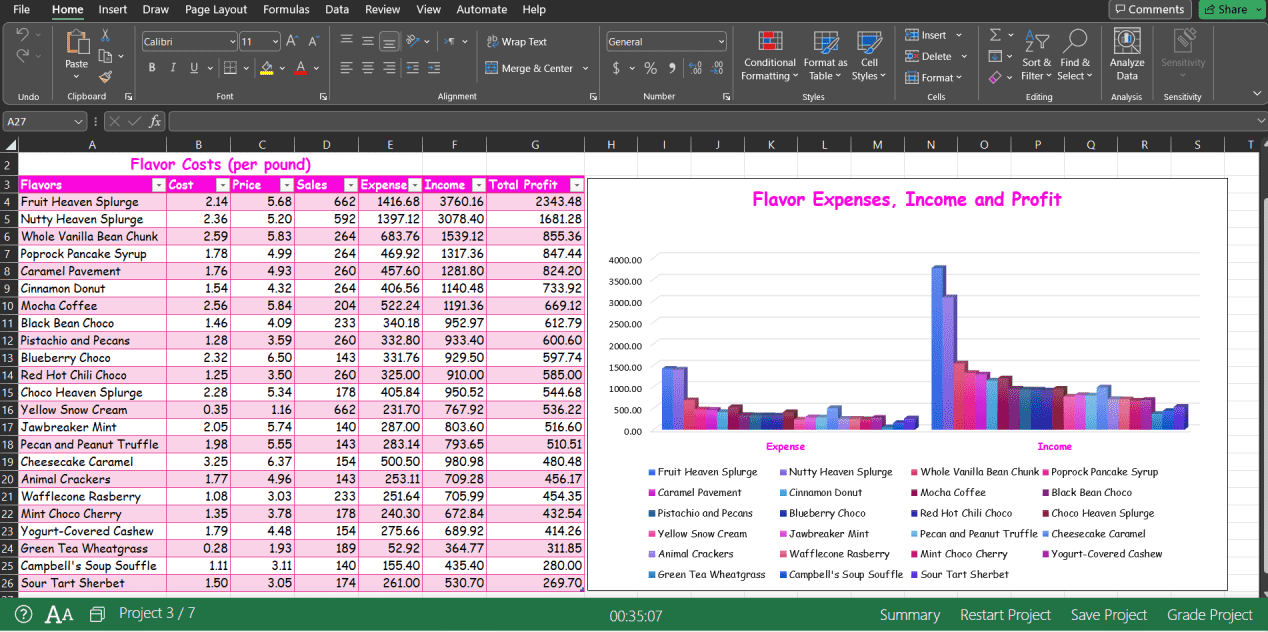
Task: Toggle Align Left button
Action: coord(346,68)
